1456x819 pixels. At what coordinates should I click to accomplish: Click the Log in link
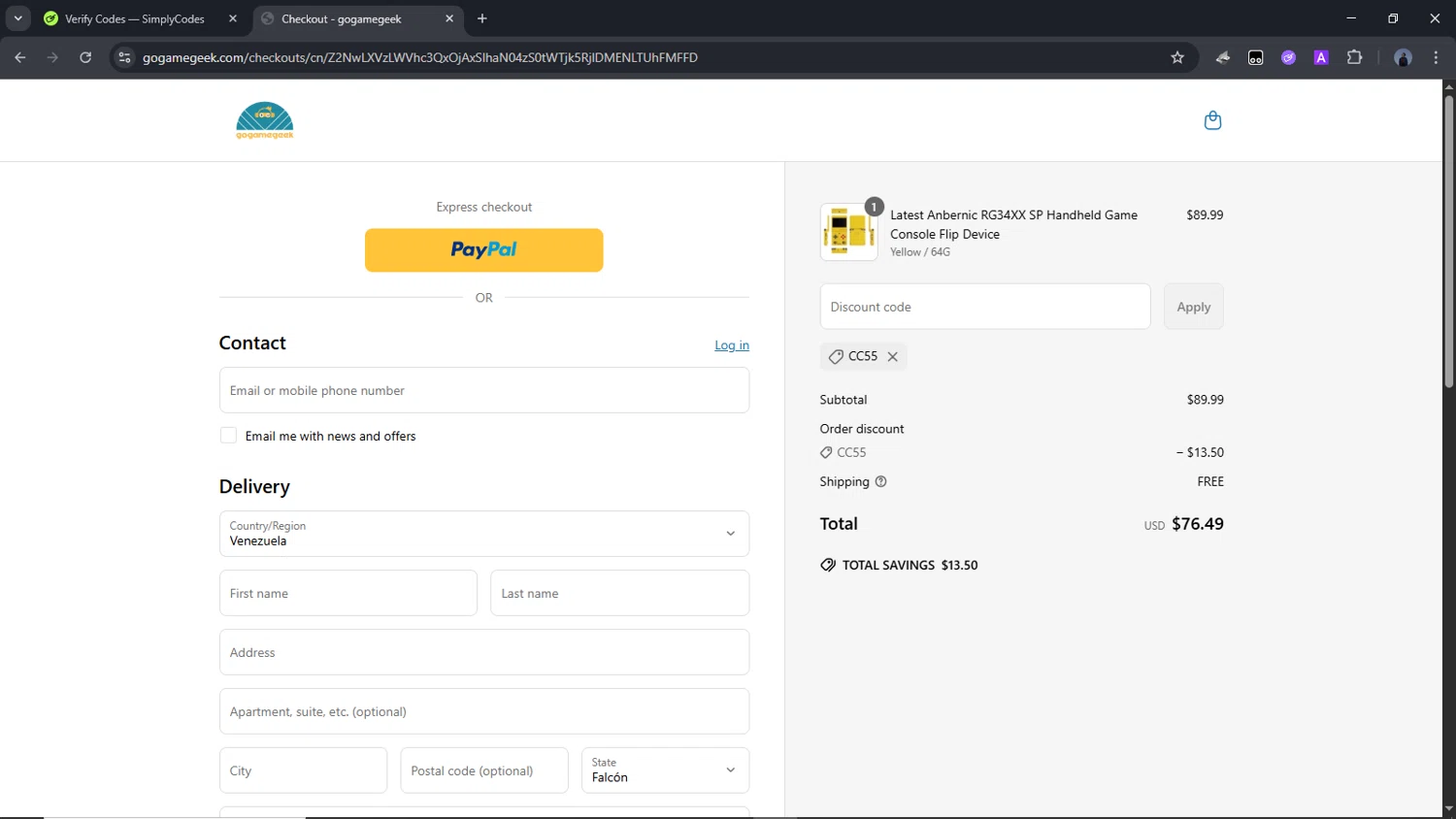732,345
